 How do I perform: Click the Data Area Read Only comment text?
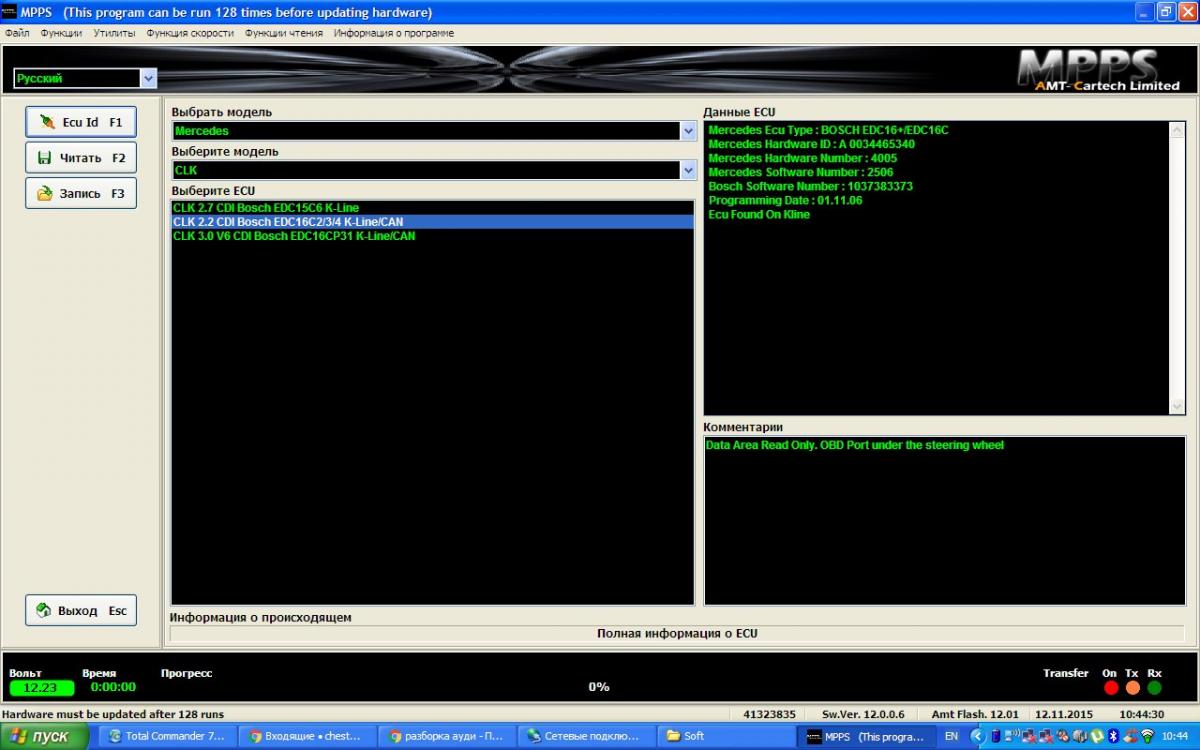855,445
